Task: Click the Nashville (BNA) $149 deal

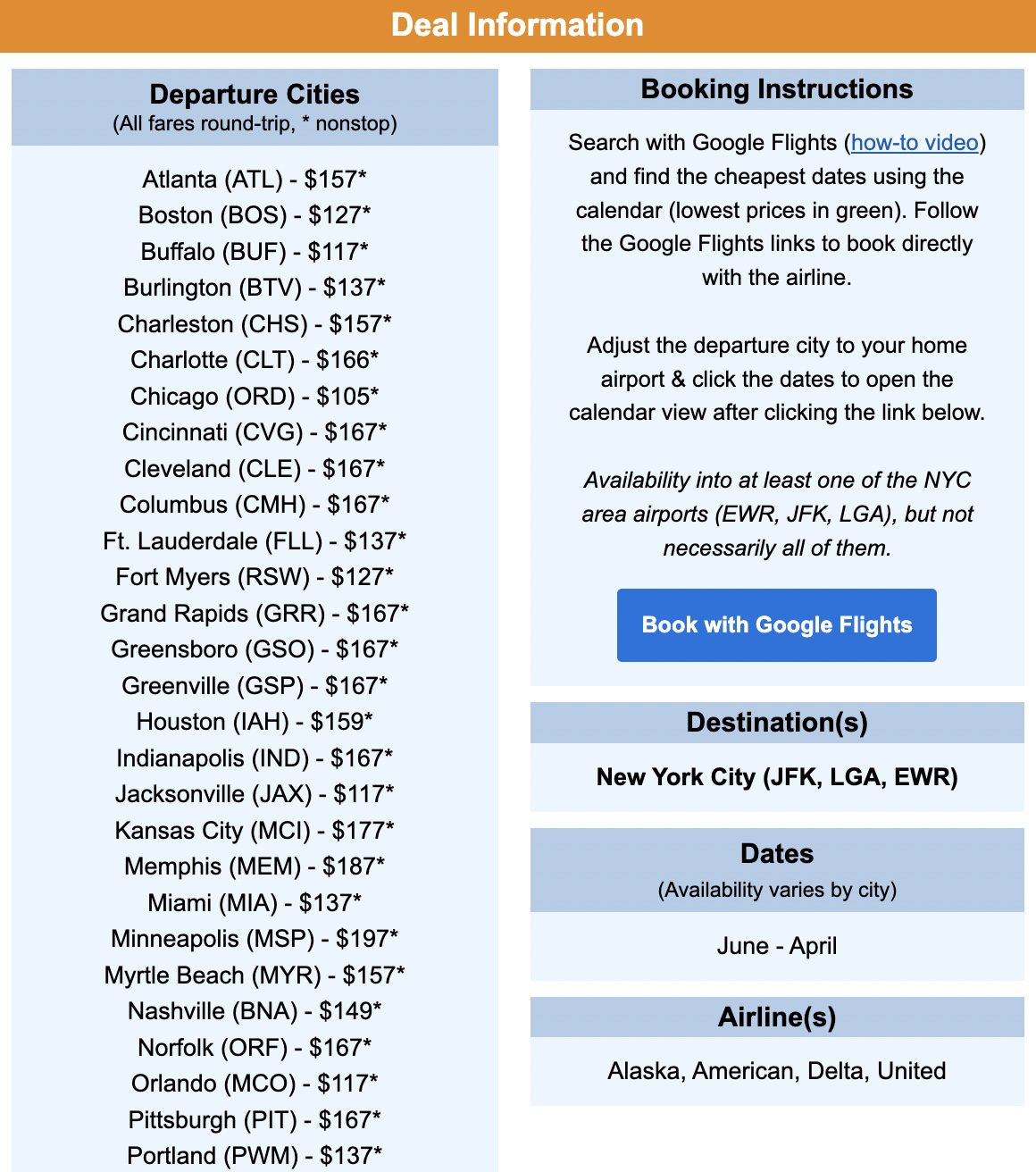Action: 254,1011
